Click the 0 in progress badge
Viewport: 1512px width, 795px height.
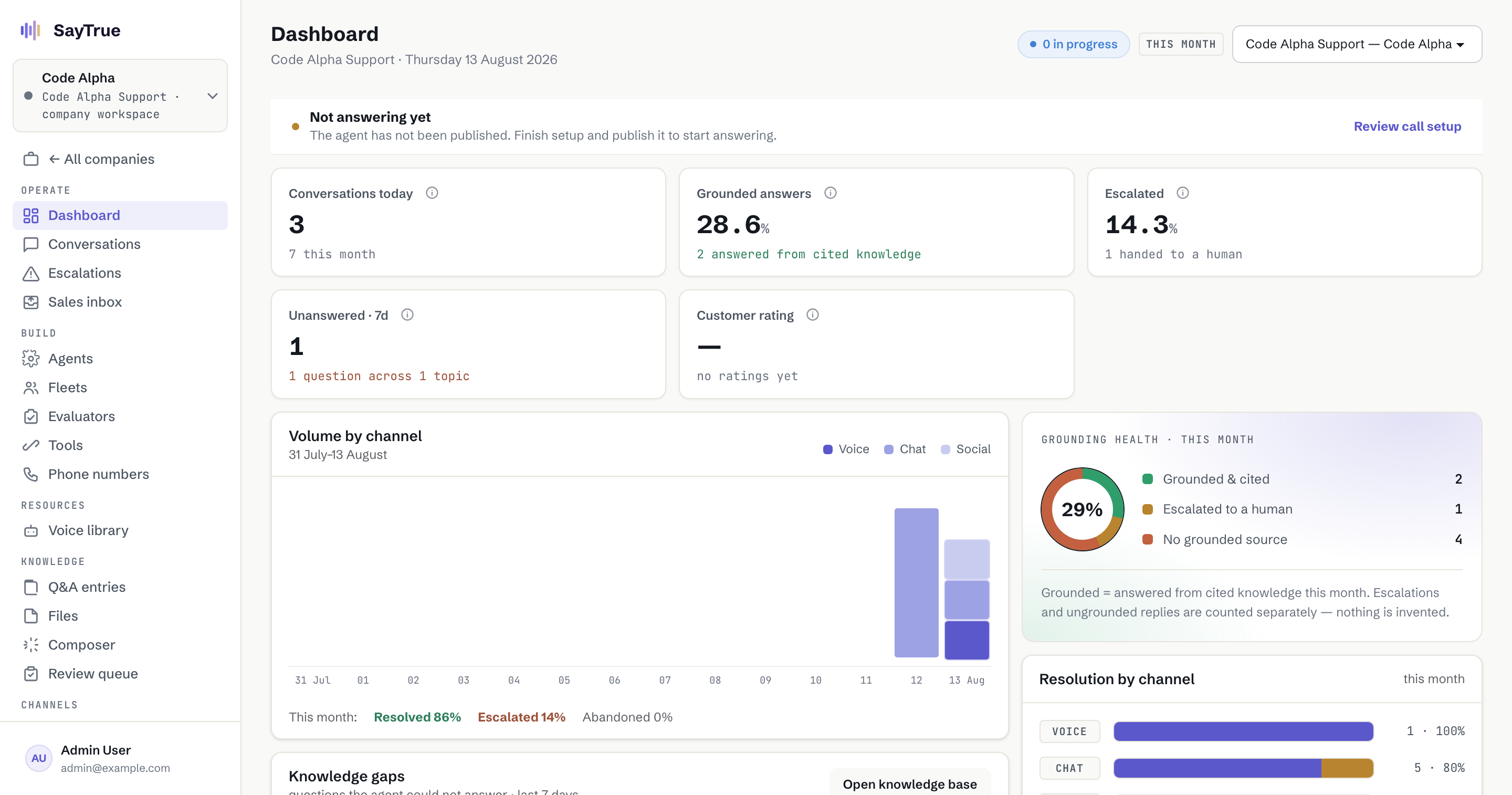(x=1073, y=44)
